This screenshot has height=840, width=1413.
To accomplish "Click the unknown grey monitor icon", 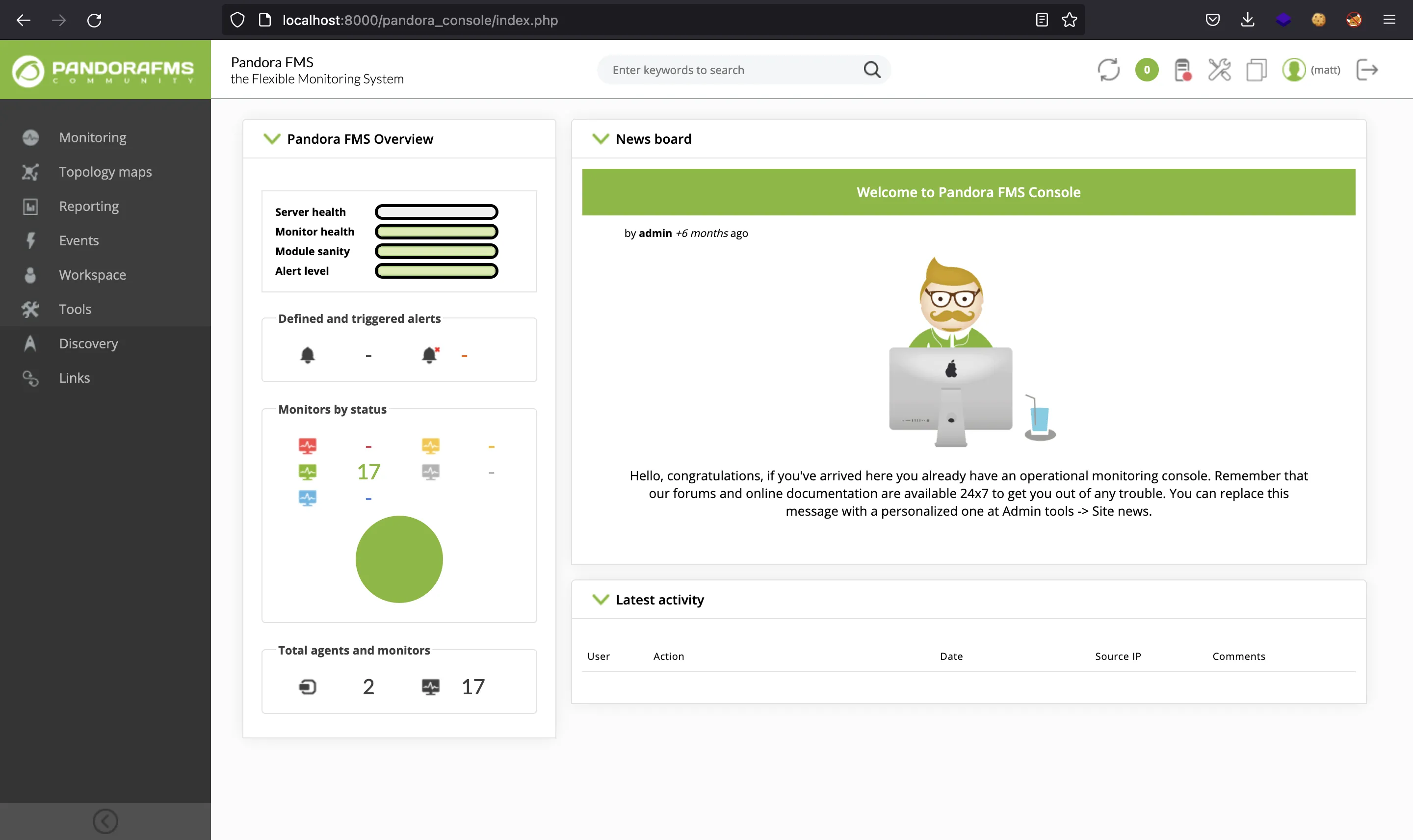I will pos(431,472).
